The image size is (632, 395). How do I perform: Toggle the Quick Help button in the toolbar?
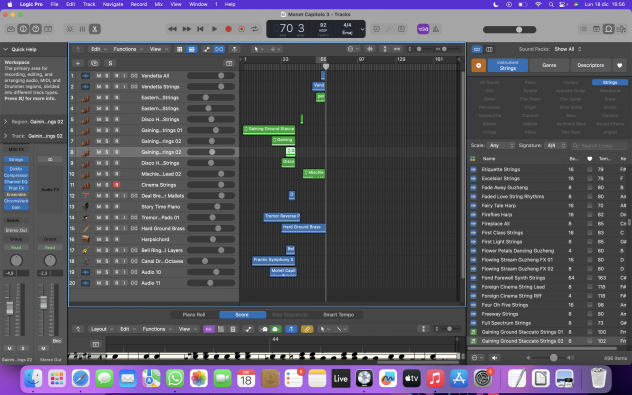coord(35,29)
